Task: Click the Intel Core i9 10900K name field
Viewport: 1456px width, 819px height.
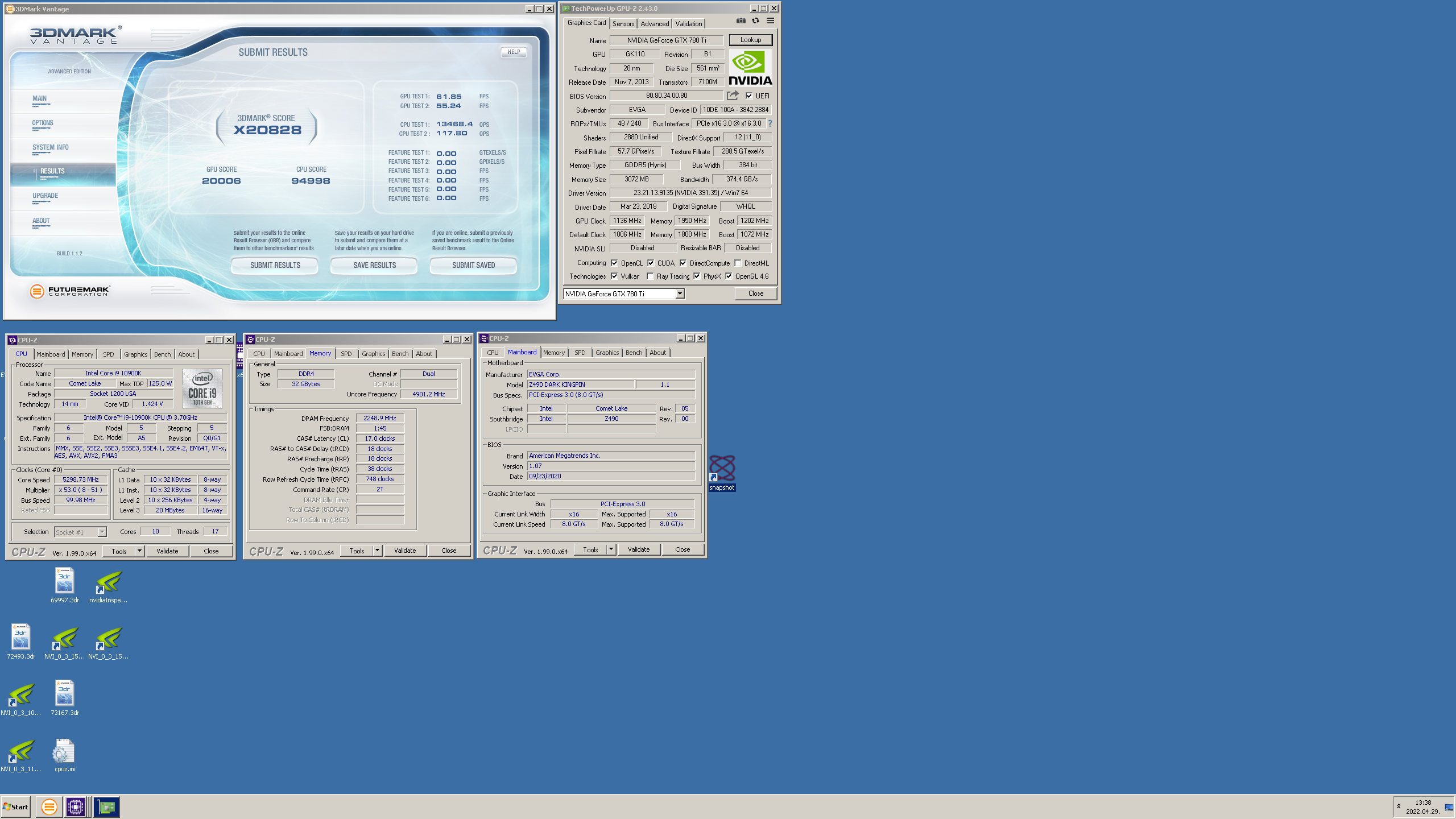Action: click(113, 374)
